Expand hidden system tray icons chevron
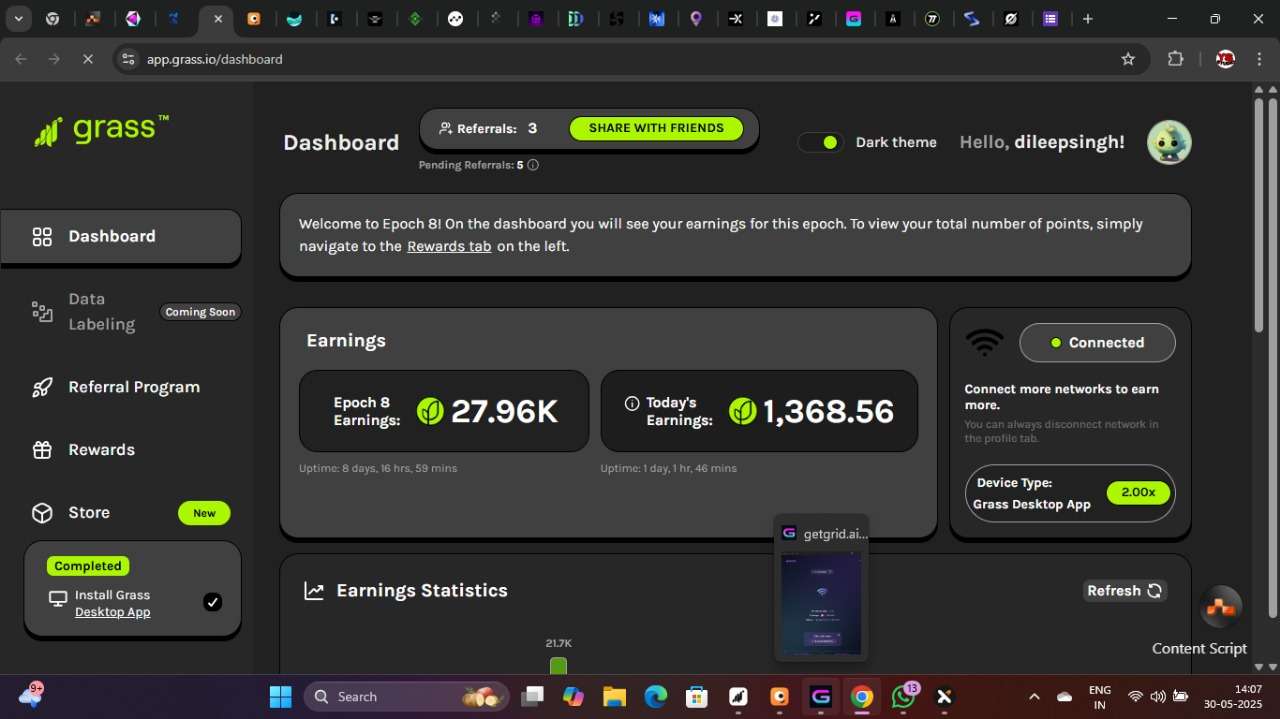 [x=1034, y=697]
